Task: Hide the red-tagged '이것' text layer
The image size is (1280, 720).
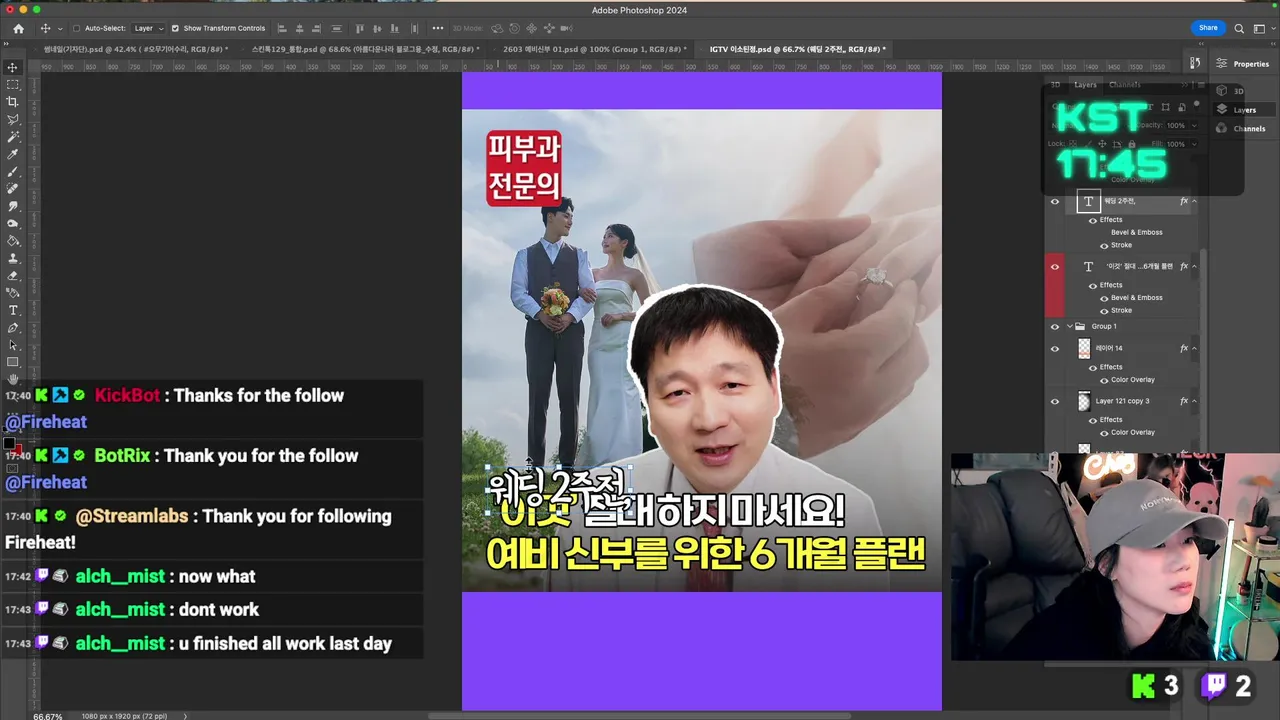Action: click(x=1054, y=267)
